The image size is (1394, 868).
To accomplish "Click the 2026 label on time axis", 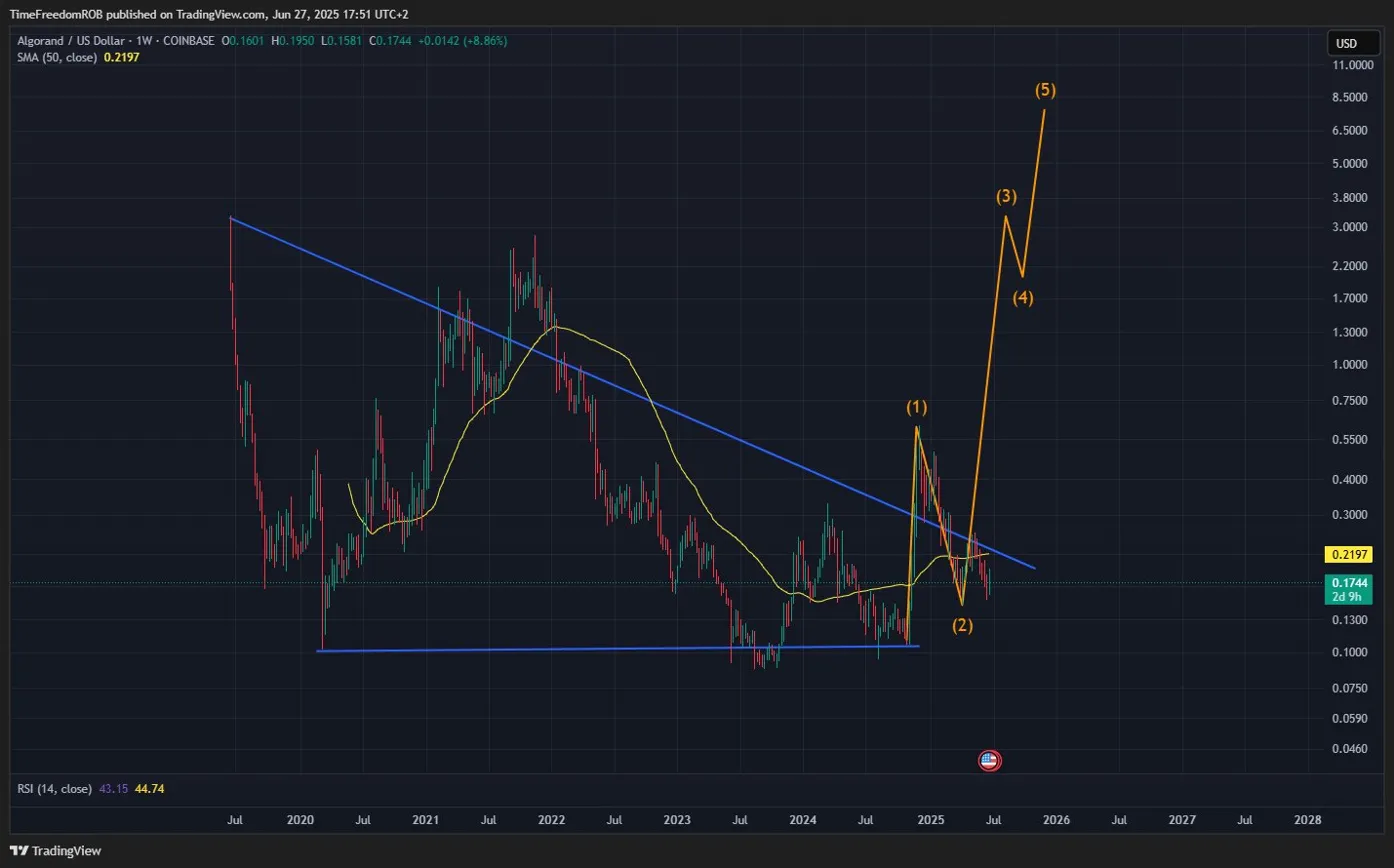I will point(1056,820).
